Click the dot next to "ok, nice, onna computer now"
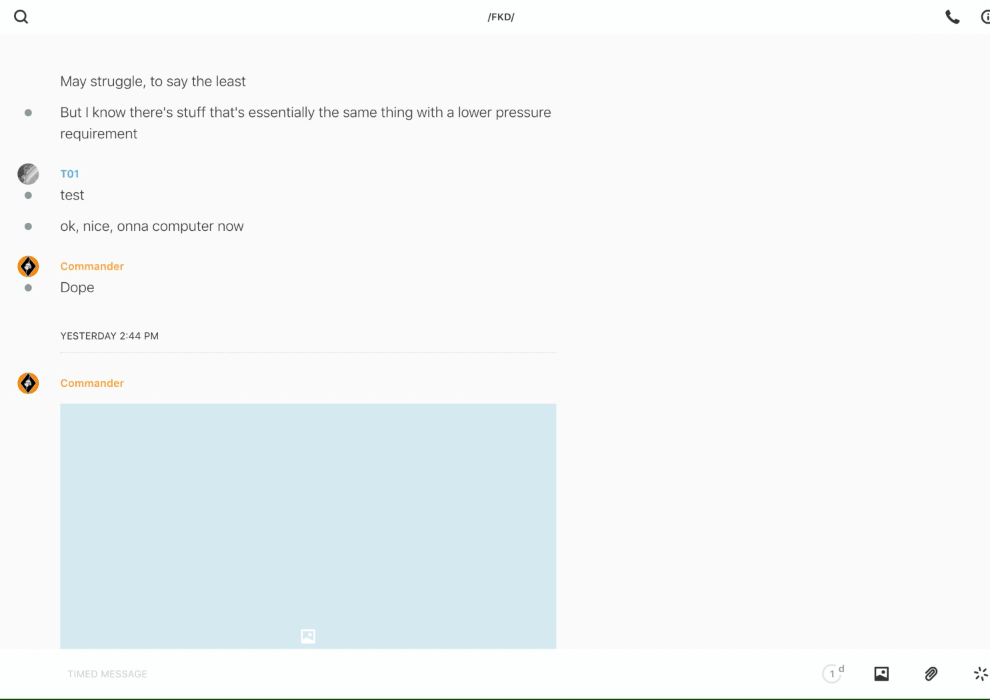Image resolution: width=990 pixels, height=700 pixels. (28, 226)
